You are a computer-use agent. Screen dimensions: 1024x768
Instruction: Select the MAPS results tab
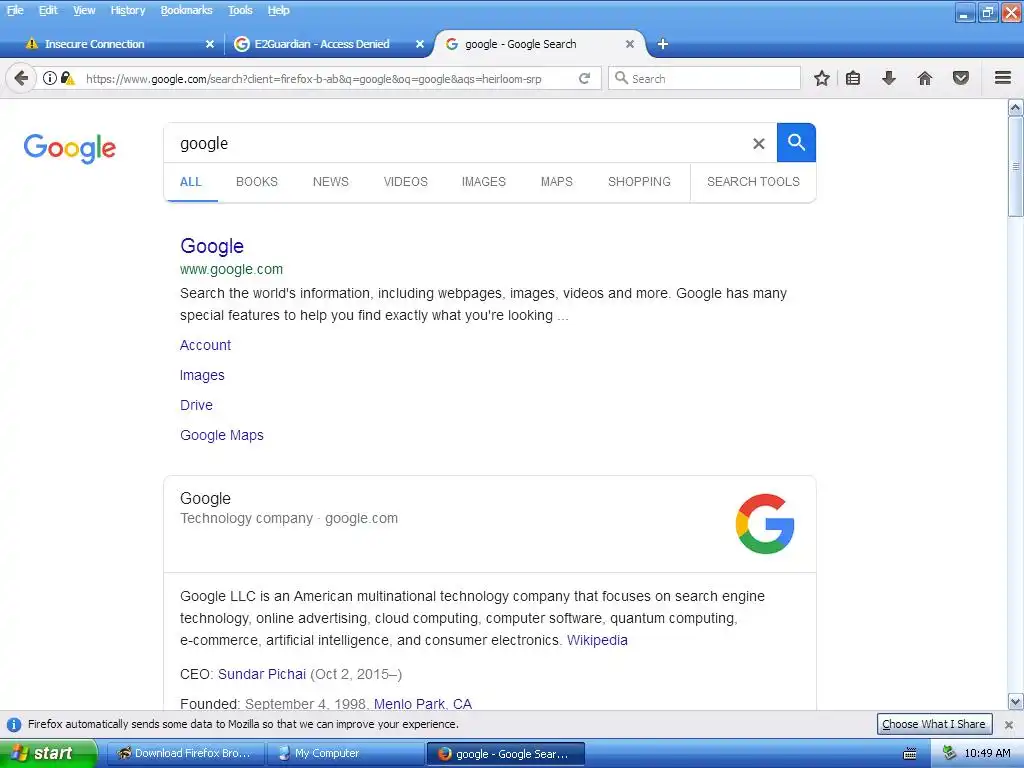(556, 182)
